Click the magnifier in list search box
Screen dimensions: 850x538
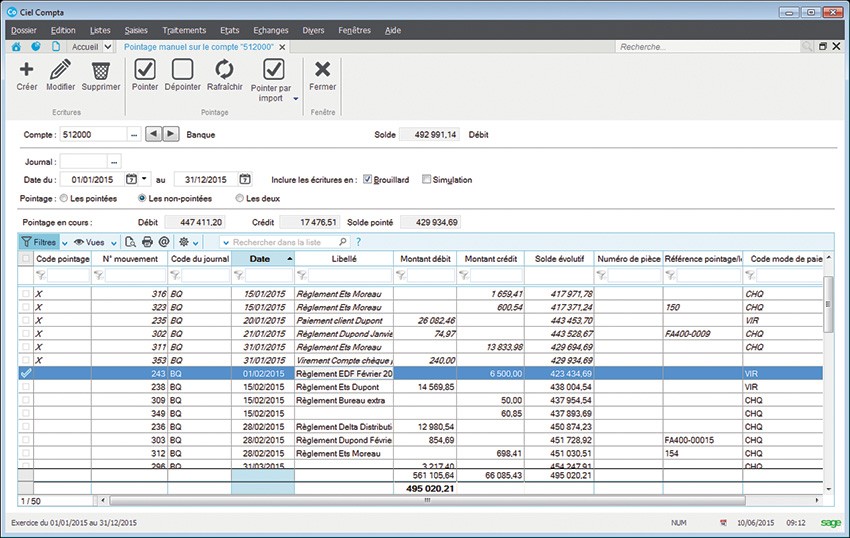point(343,242)
